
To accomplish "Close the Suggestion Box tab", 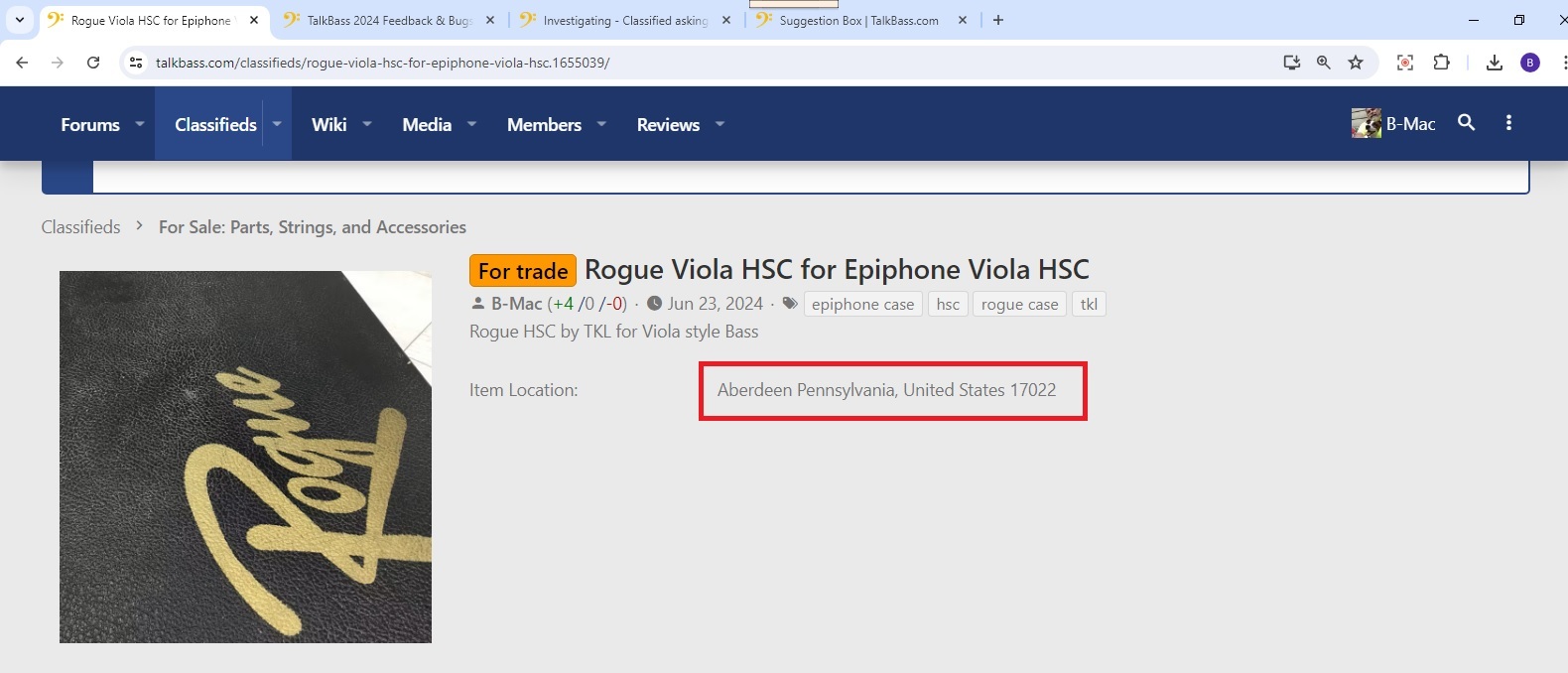I will tap(963, 20).
